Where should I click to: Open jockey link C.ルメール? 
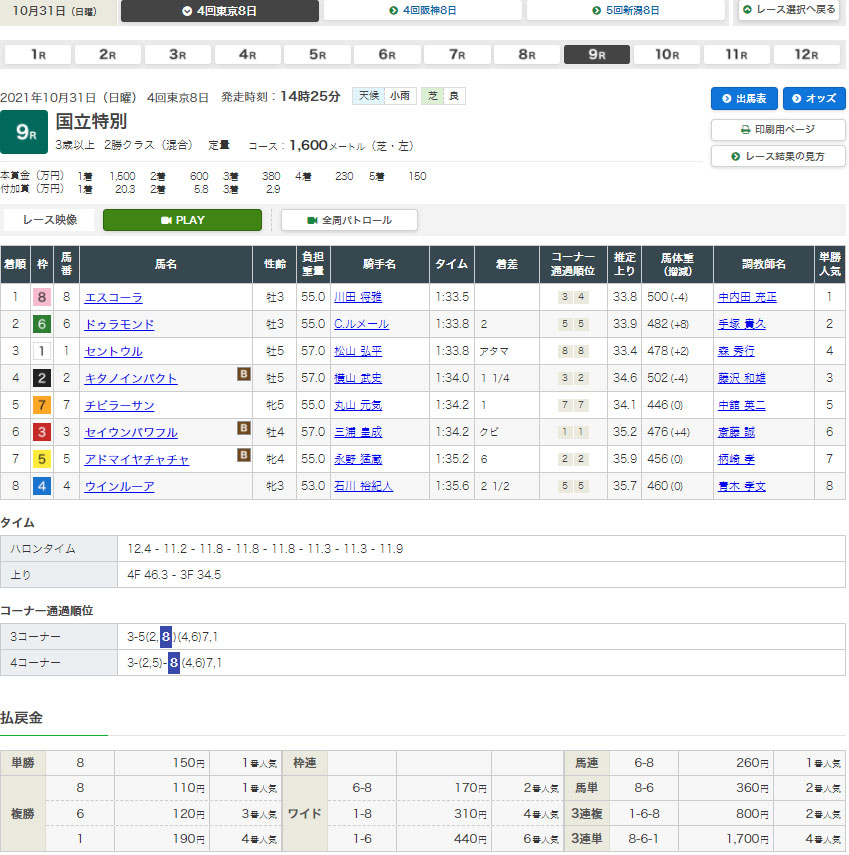tap(361, 324)
